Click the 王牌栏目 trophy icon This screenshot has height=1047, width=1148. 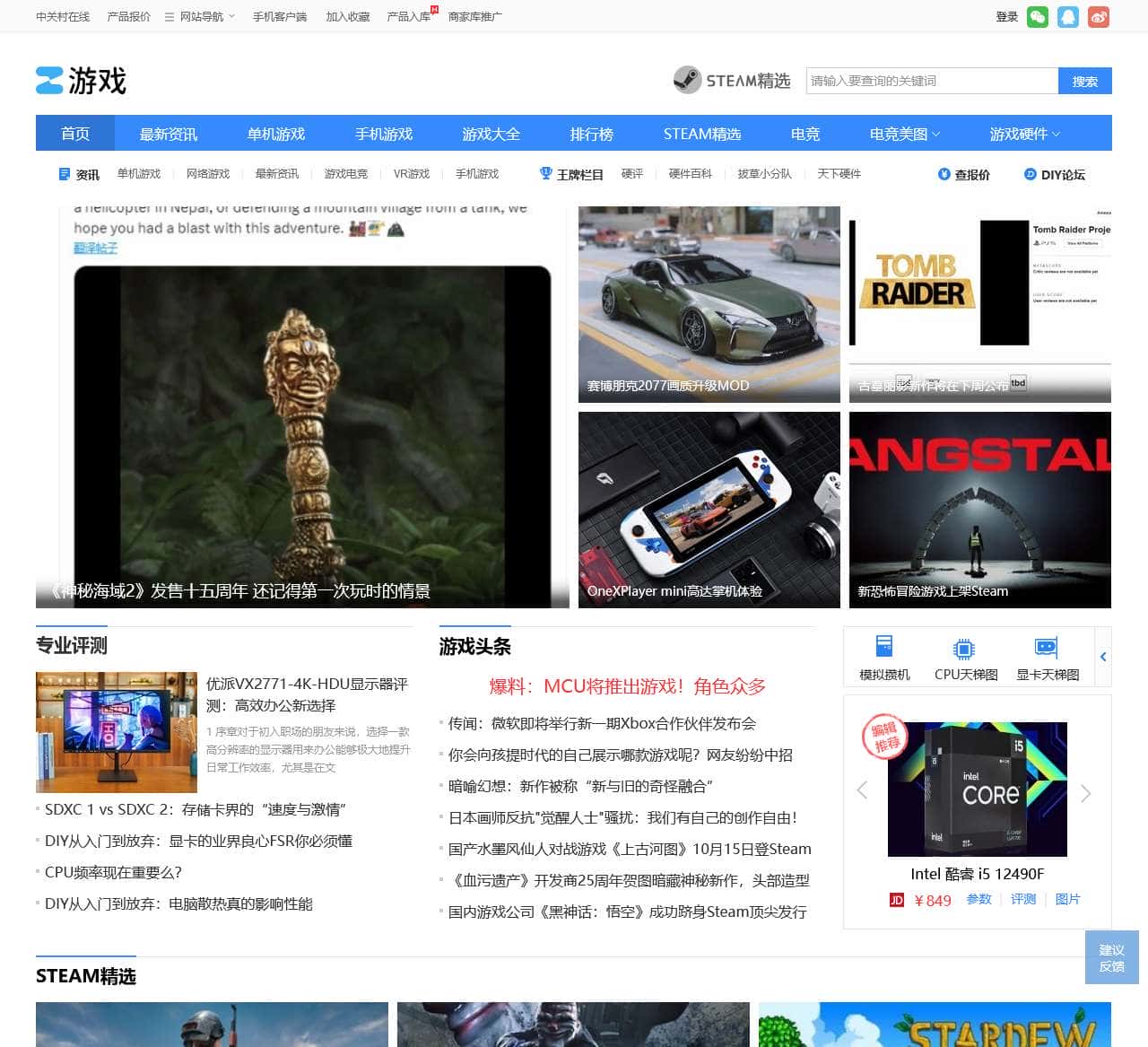point(545,174)
